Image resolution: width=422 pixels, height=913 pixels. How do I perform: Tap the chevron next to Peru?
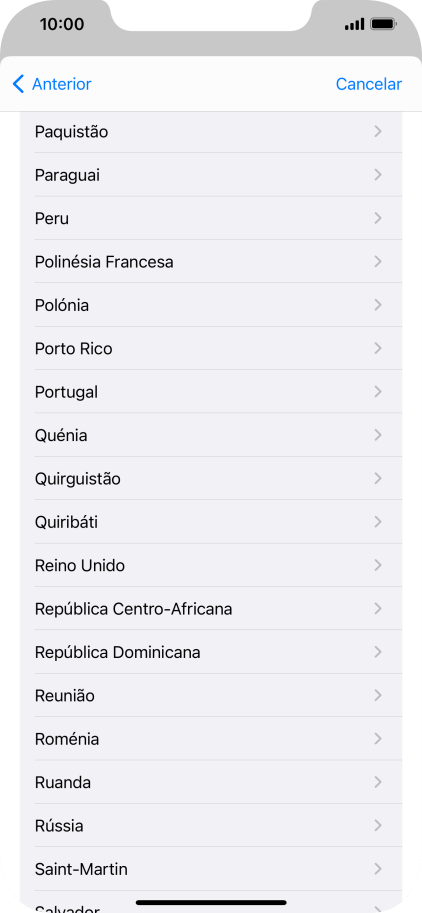[x=378, y=218]
